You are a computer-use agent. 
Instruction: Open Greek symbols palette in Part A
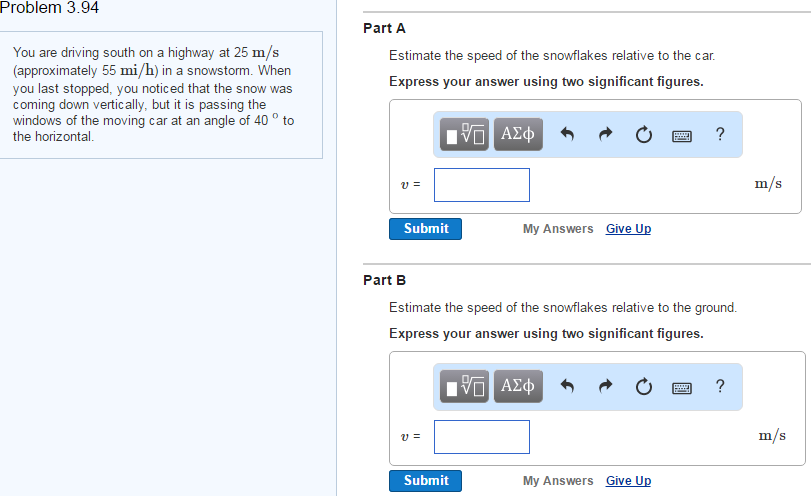518,134
